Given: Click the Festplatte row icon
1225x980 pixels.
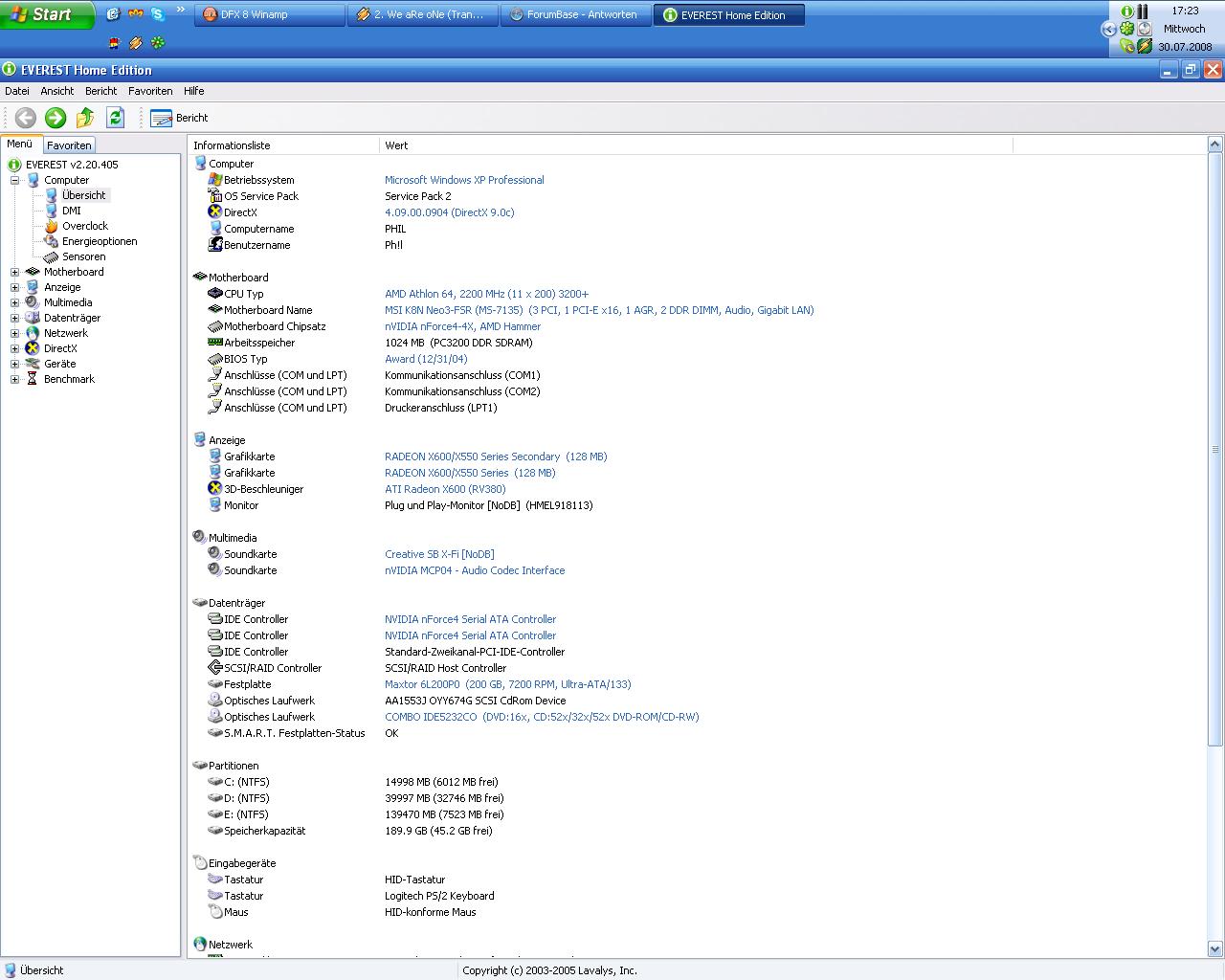Looking at the screenshot, I should 215,684.
